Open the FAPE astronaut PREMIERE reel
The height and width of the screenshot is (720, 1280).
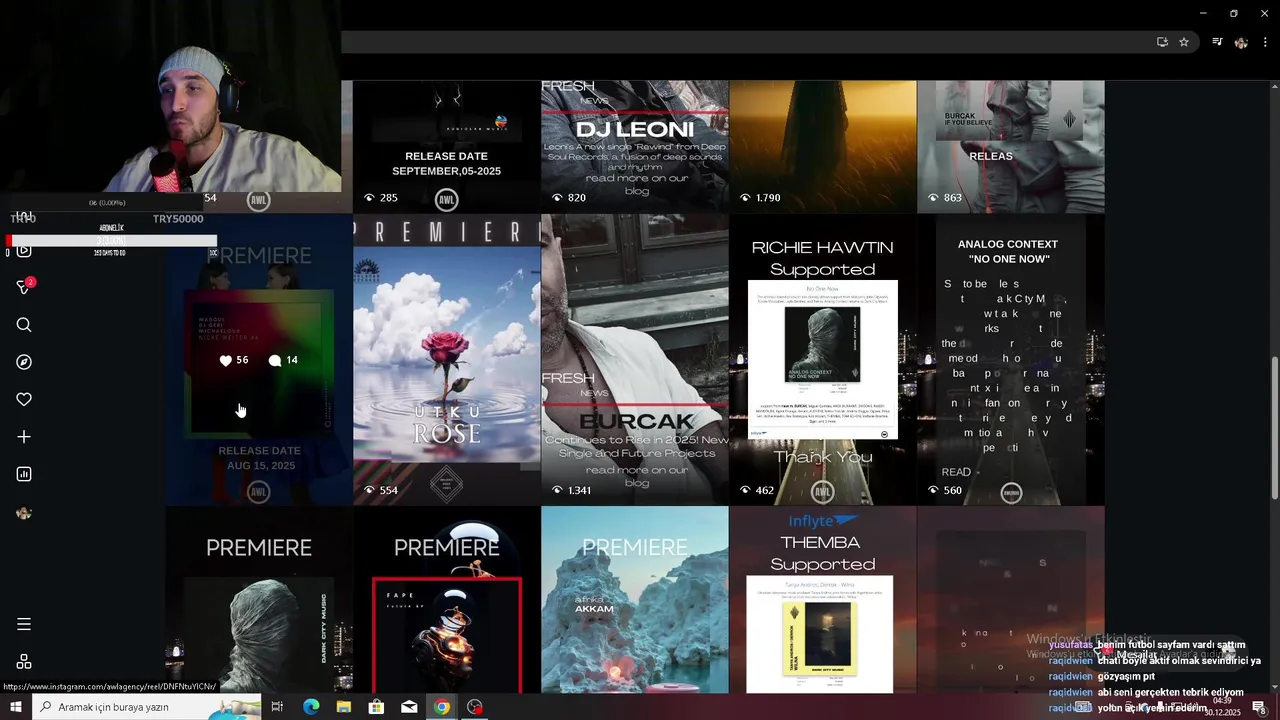tap(447, 600)
